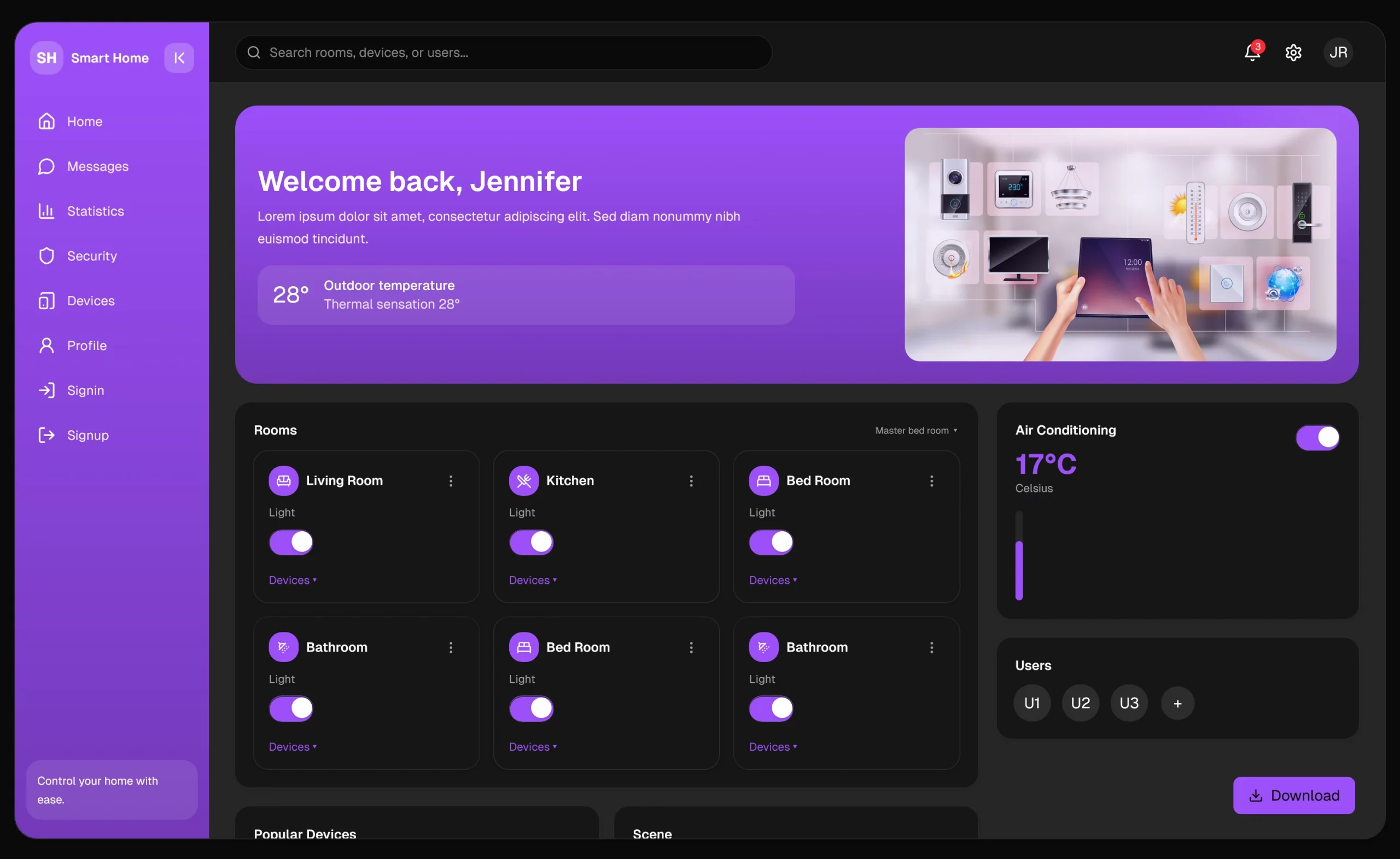The width and height of the screenshot is (1400, 859).
Task: Open the Master bed room dropdown
Action: click(x=915, y=431)
